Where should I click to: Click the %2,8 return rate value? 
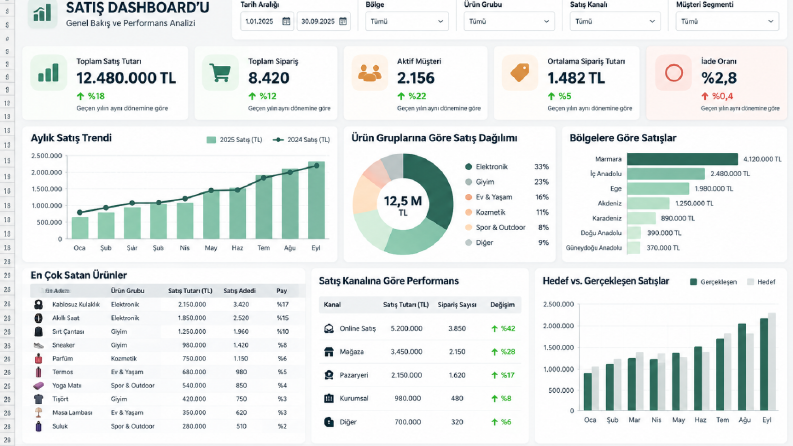[x=719, y=78]
